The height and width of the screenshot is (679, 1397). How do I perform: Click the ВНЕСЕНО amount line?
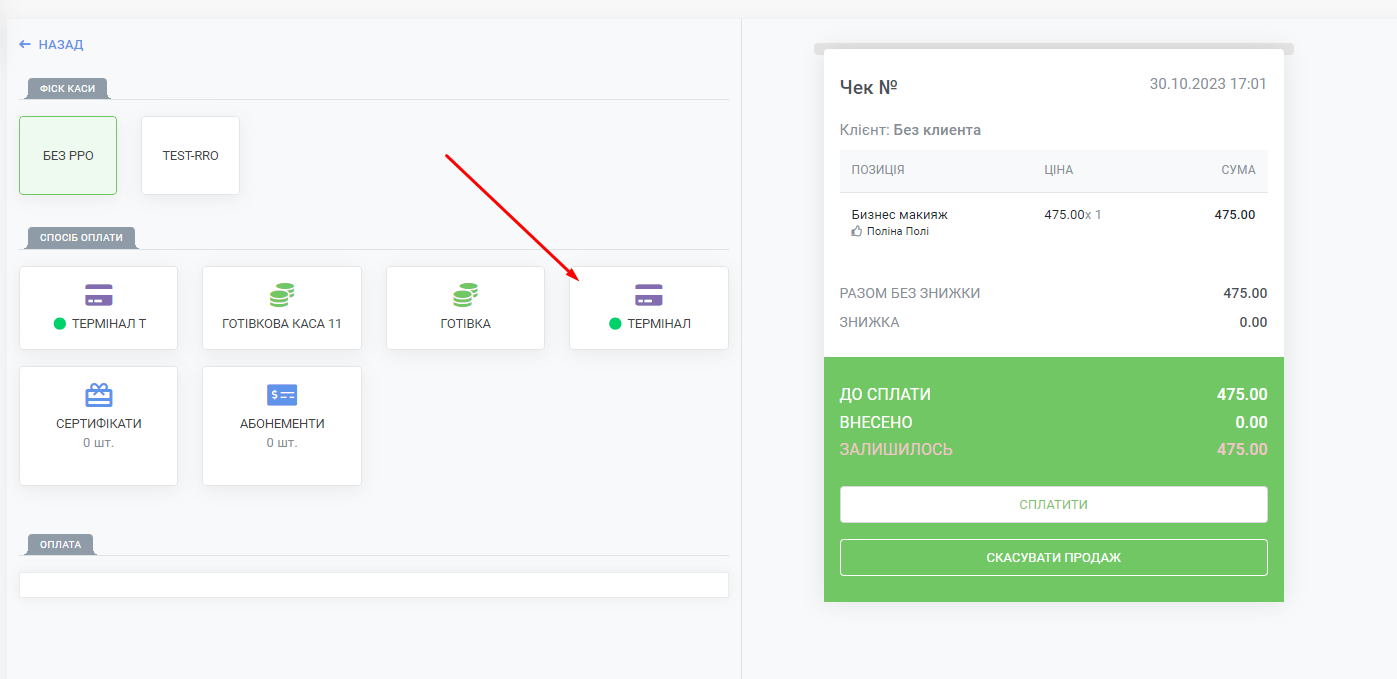click(1054, 422)
